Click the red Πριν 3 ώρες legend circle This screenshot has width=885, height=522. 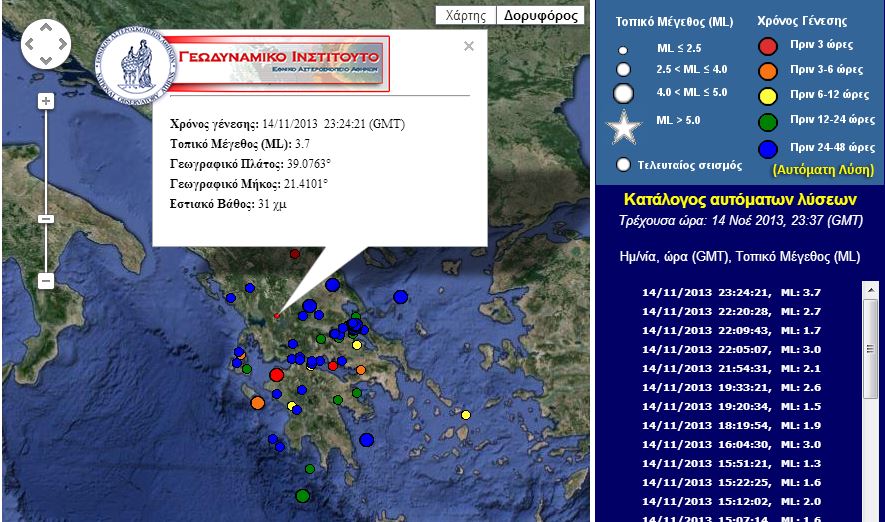click(768, 46)
